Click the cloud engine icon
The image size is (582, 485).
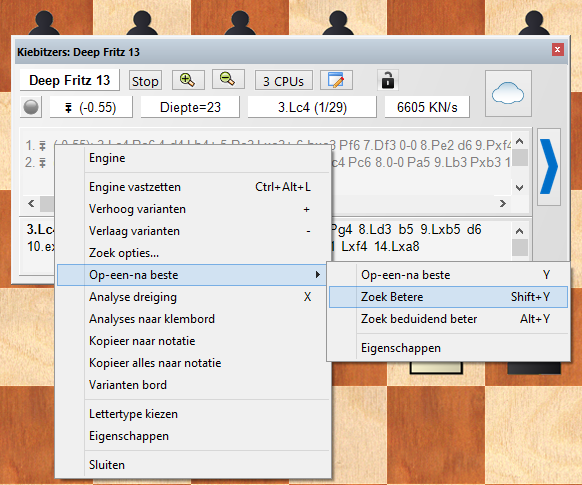(508, 94)
